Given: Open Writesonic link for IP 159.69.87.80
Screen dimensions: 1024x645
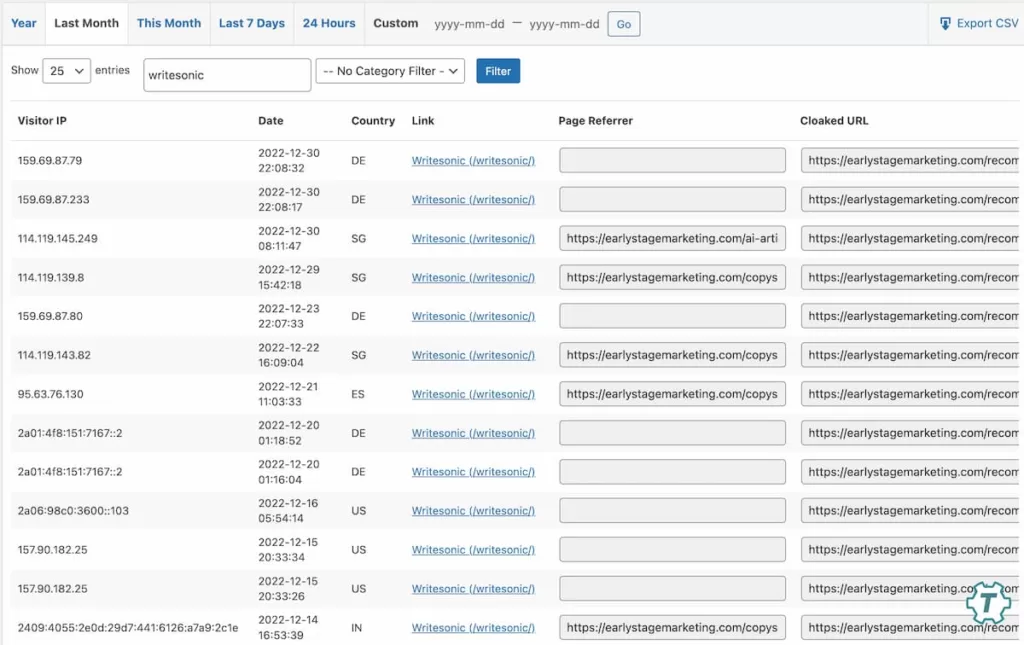Looking at the screenshot, I should pos(473,316).
